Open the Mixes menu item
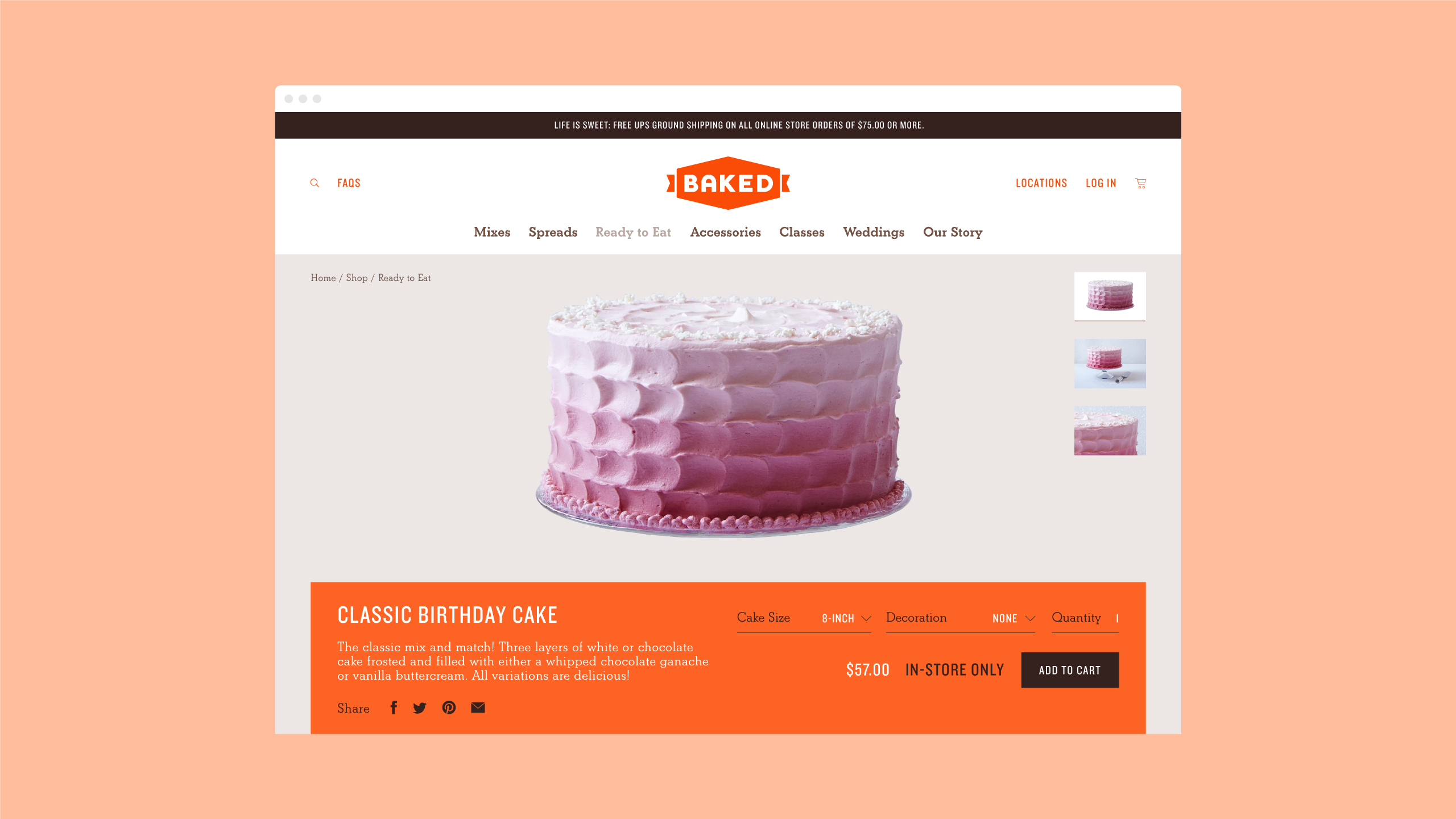Screen dimensions: 1456x819 [x=492, y=232]
